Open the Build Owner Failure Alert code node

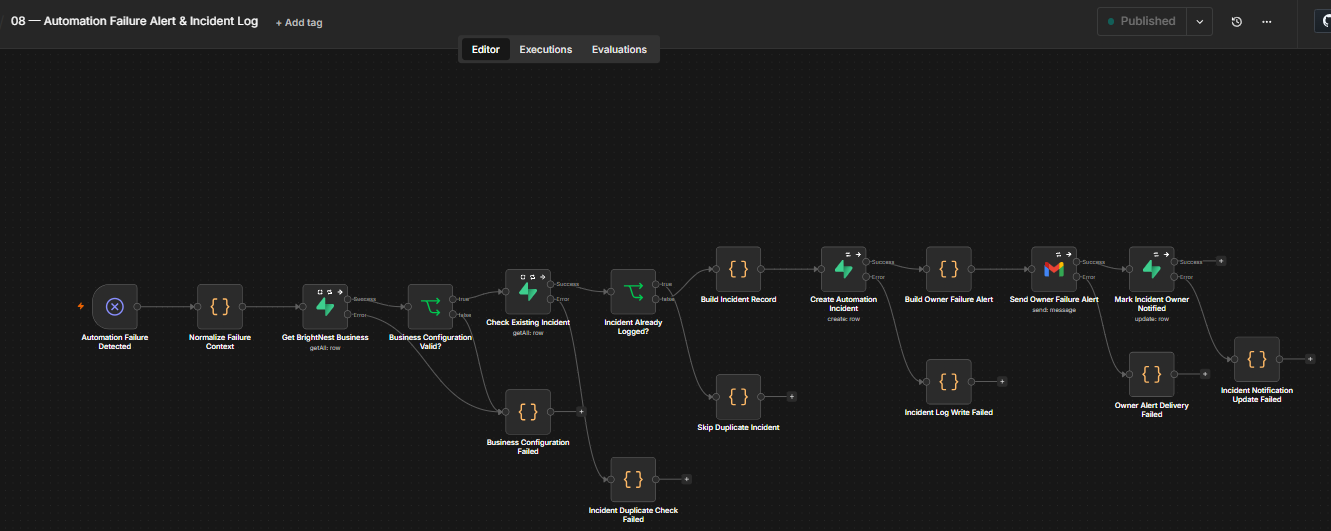[x=949, y=269]
